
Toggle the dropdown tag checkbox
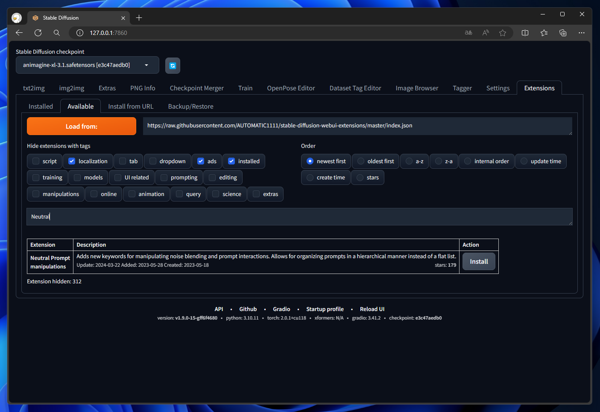(x=153, y=161)
